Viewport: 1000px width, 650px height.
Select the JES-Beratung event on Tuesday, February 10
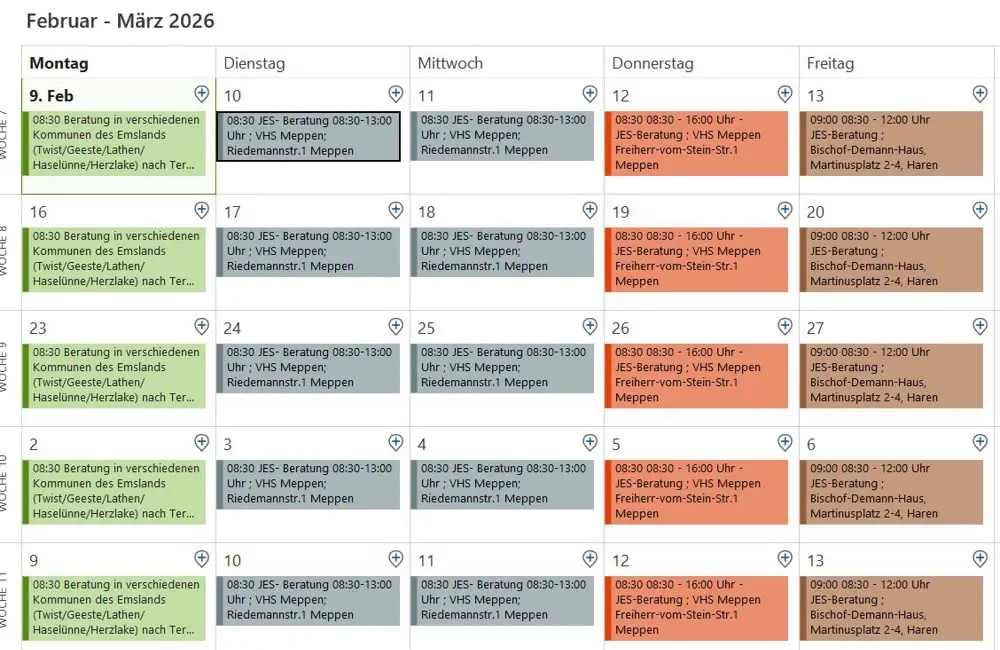coord(308,136)
